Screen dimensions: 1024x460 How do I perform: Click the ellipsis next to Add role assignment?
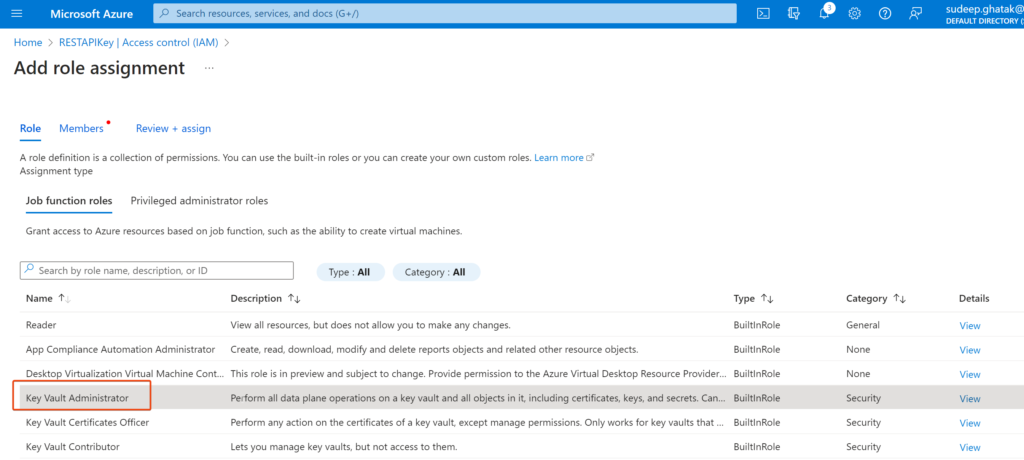tap(209, 68)
